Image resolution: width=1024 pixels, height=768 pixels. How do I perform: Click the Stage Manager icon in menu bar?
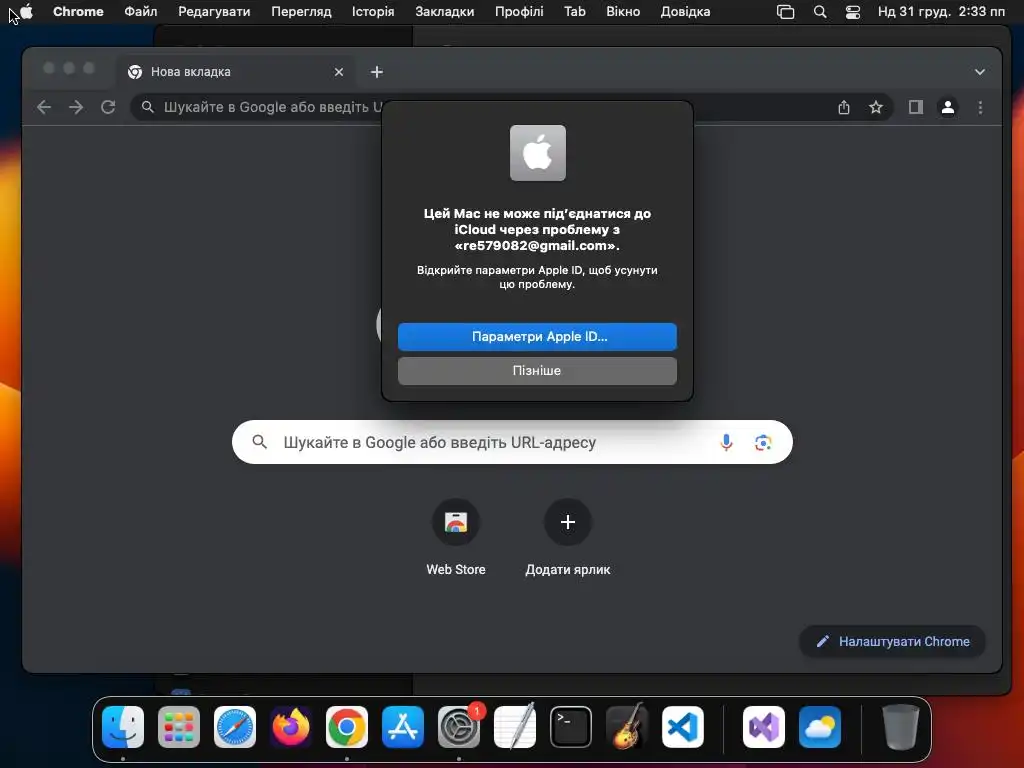pos(786,12)
